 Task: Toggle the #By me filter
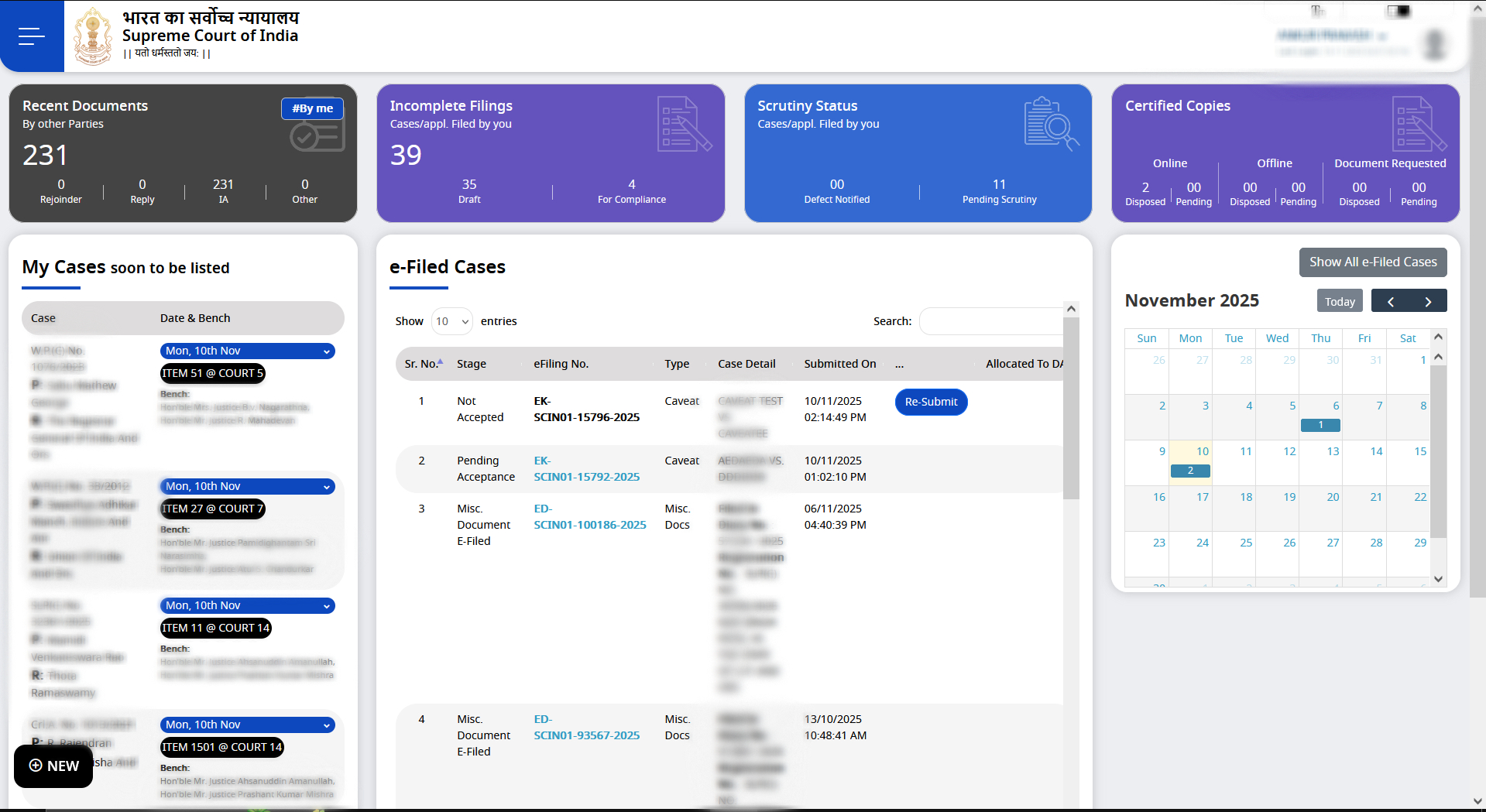(312, 108)
